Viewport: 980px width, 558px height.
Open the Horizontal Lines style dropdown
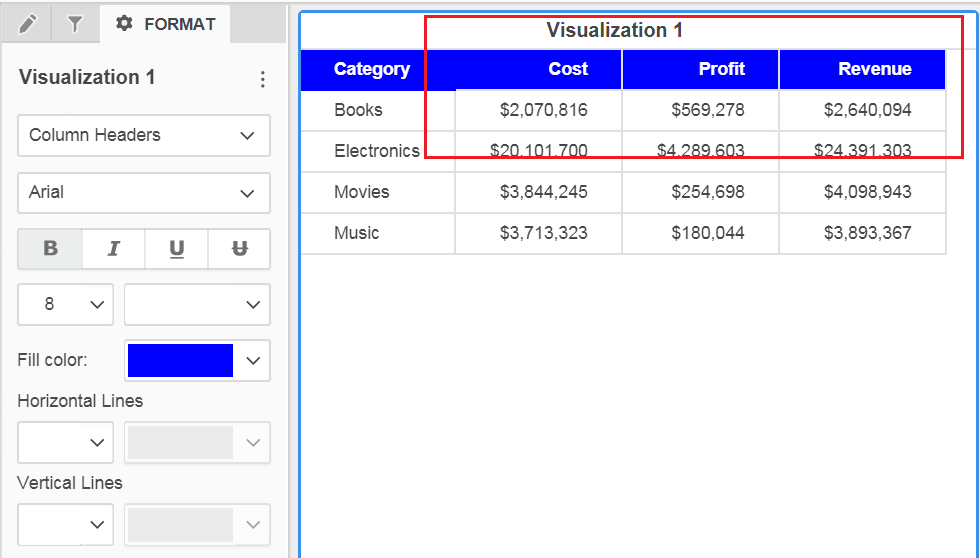[65, 442]
